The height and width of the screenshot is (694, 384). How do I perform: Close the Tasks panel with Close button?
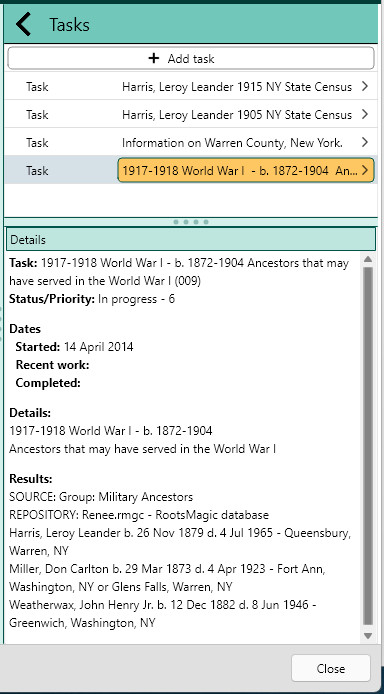tap(330, 668)
